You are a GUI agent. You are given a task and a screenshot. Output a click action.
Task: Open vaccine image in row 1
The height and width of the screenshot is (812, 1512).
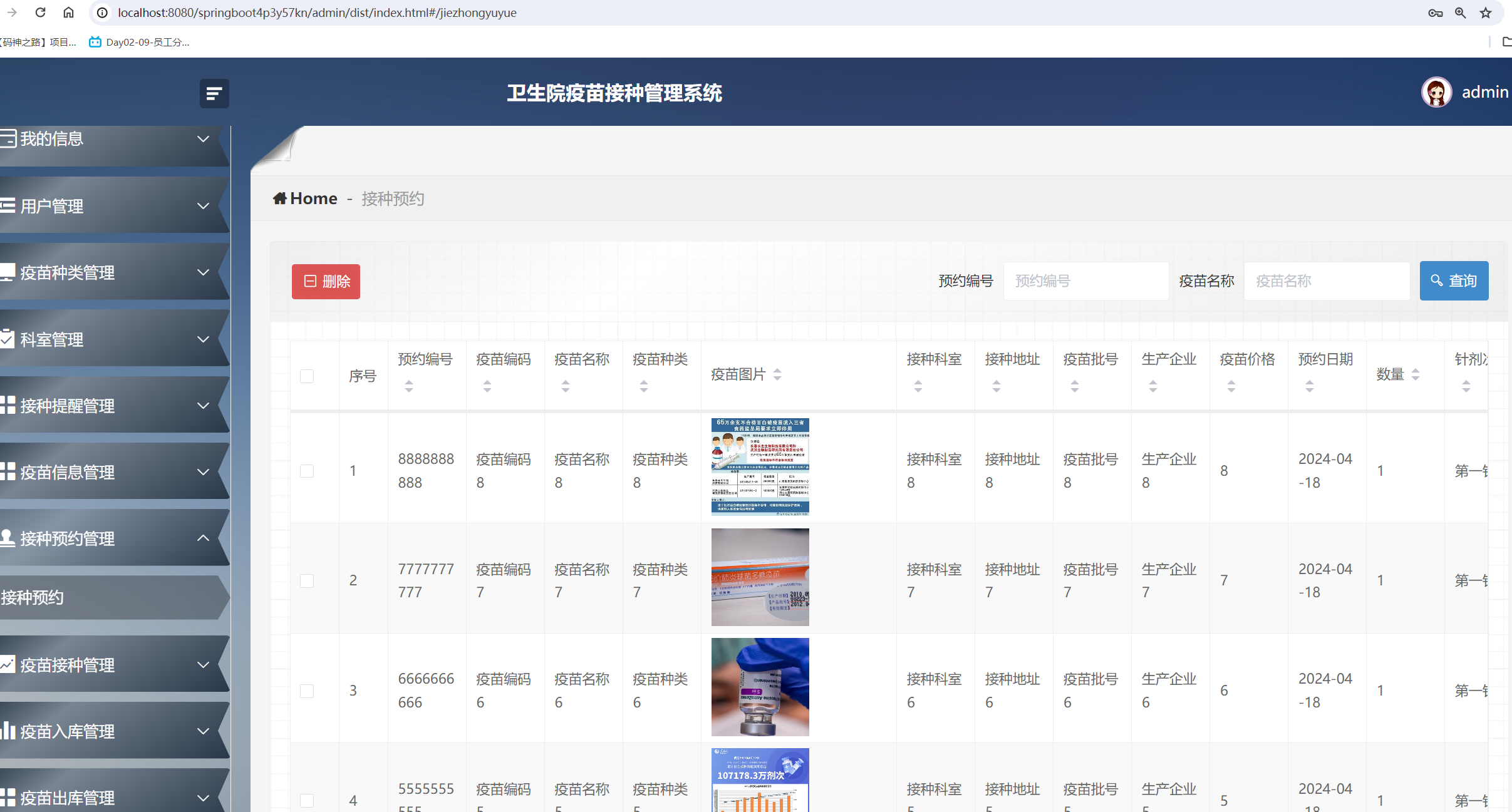tap(760, 467)
